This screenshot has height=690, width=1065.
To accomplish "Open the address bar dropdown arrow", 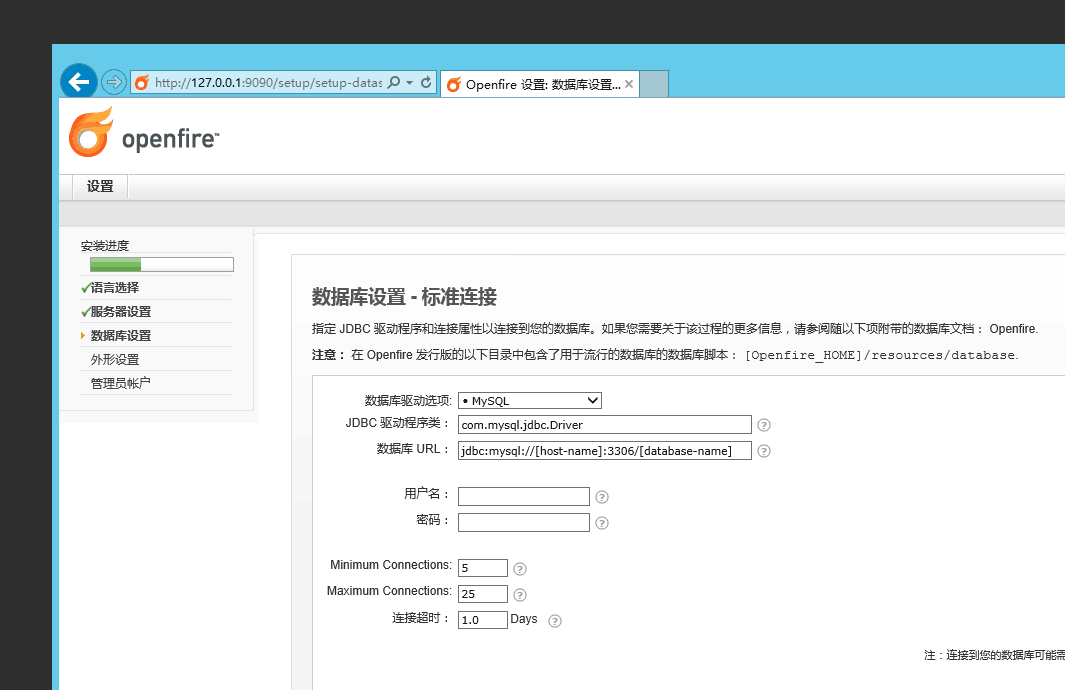I will pyautogui.click(x=410, y=83).
